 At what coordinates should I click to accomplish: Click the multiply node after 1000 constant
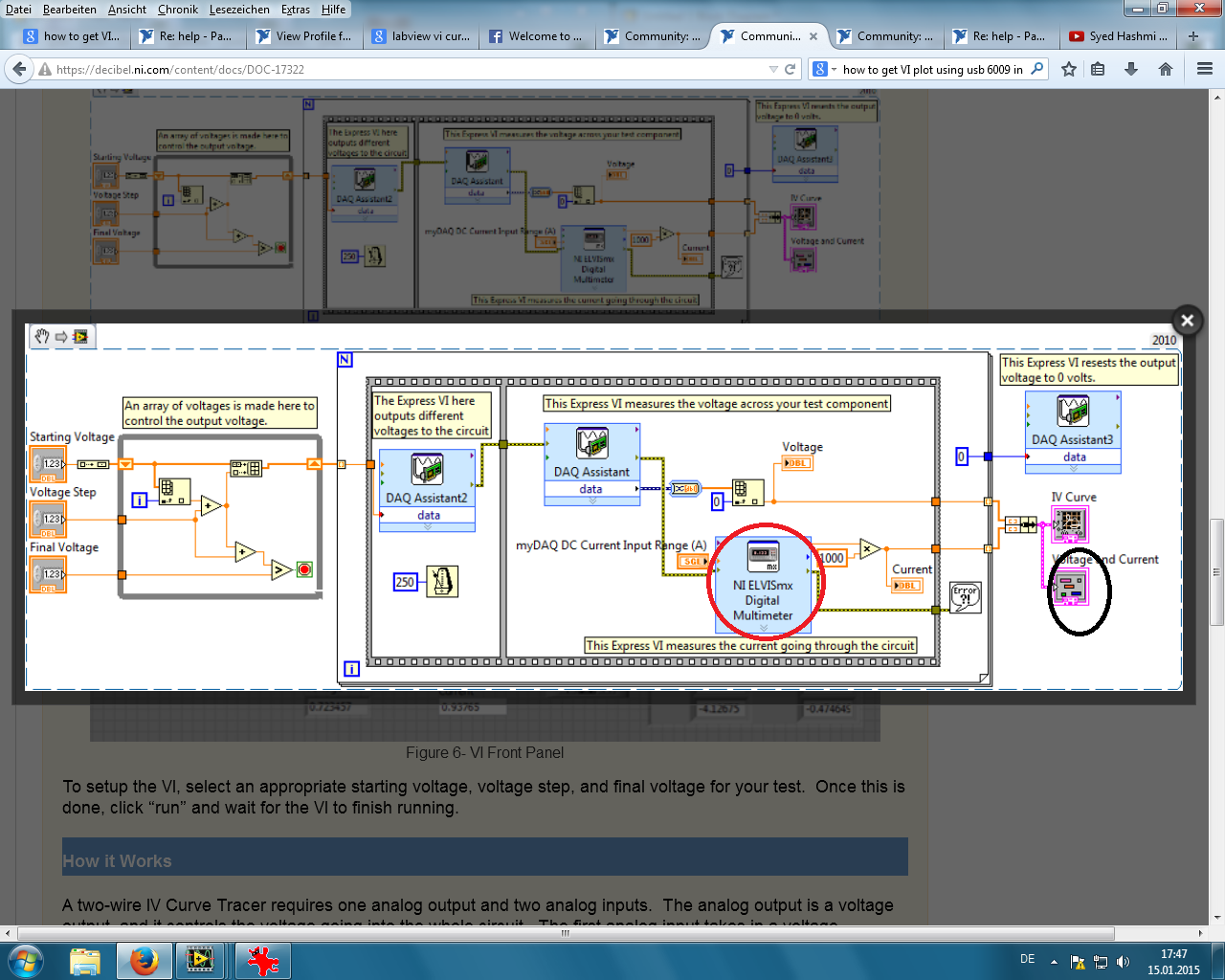coord(869,548)
